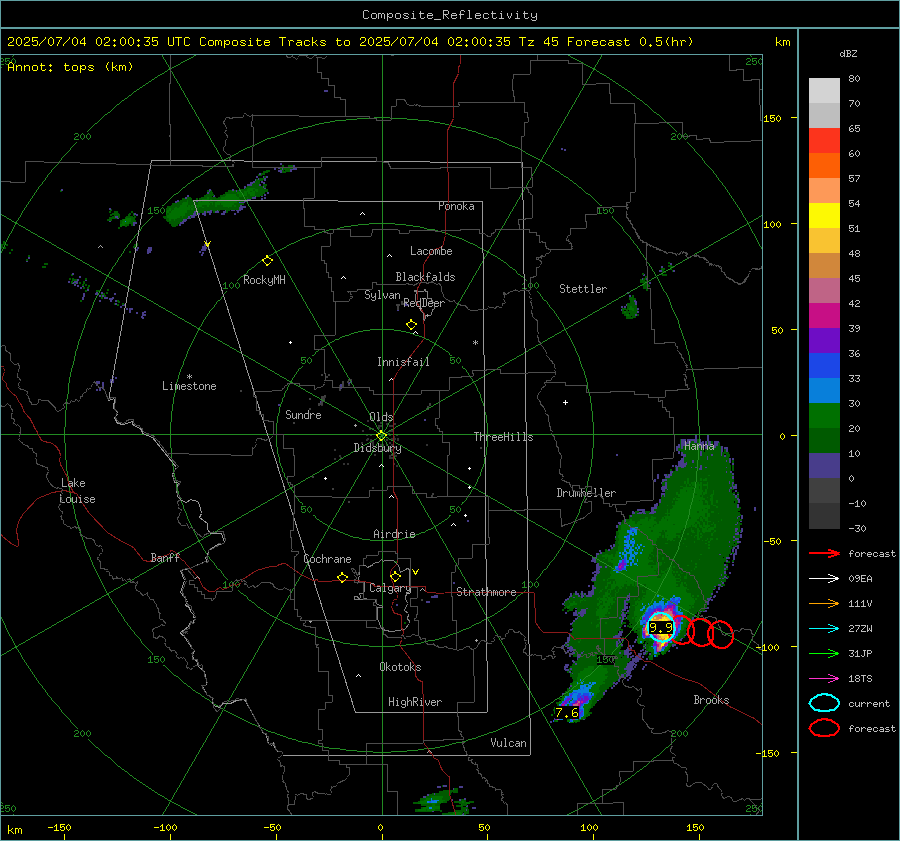The image size is (900, 841).
Task: Click the Okotoks town label
Action: [x=400, y=667]
